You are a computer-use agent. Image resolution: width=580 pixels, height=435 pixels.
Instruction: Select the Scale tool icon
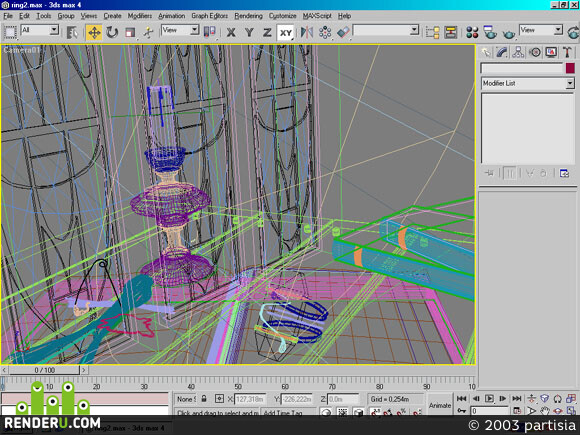(130, 33)
